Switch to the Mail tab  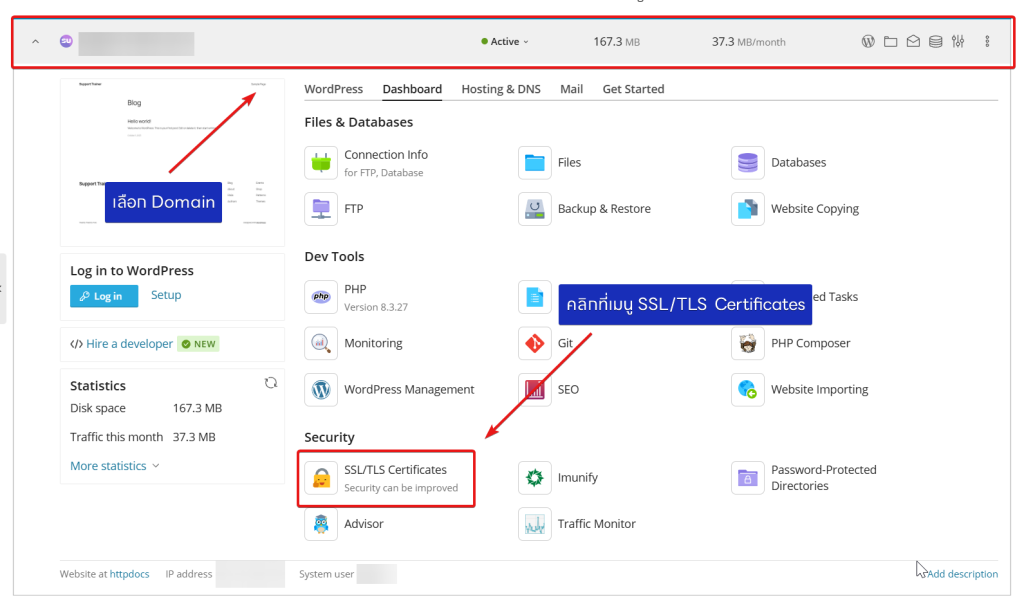571,89
